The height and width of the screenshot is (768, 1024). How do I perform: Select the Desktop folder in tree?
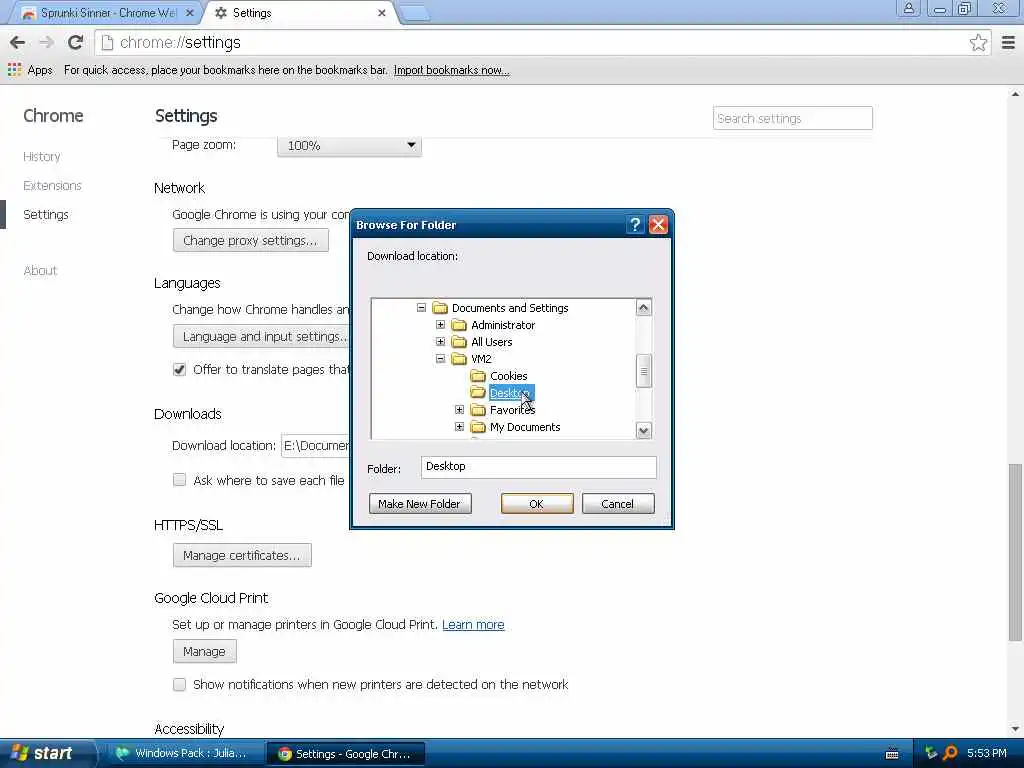pyautogui.click(x=509, y=392)
